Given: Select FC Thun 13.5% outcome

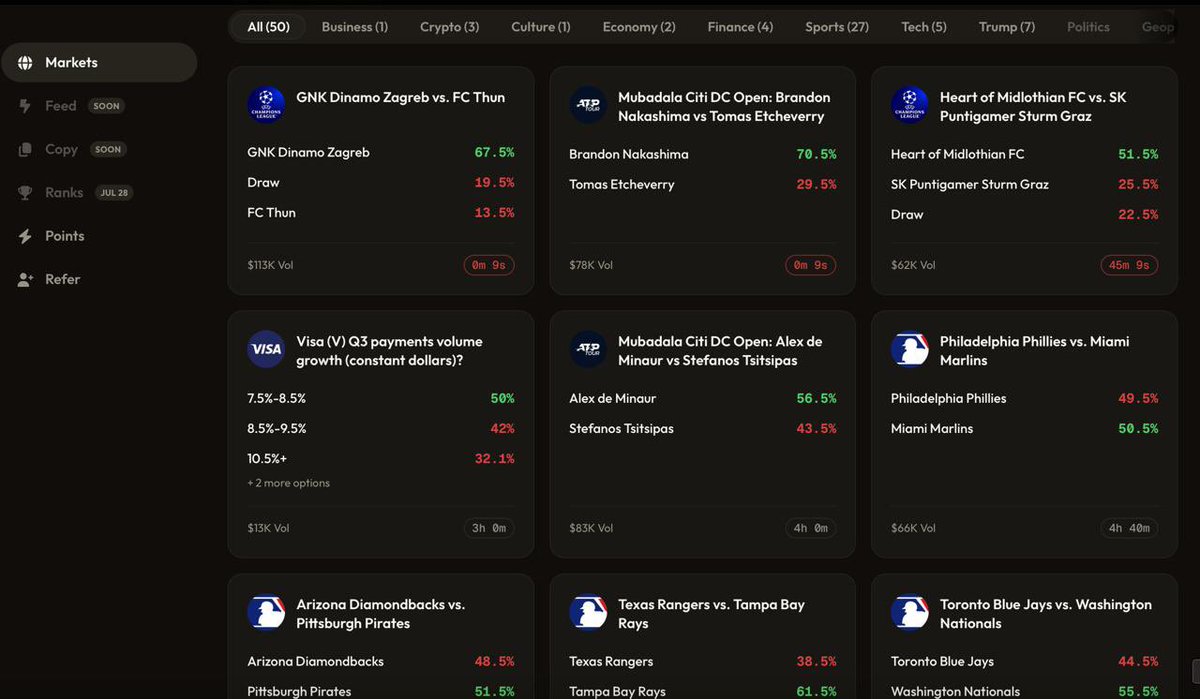Looking at the screenshot, I should [381, 213].
